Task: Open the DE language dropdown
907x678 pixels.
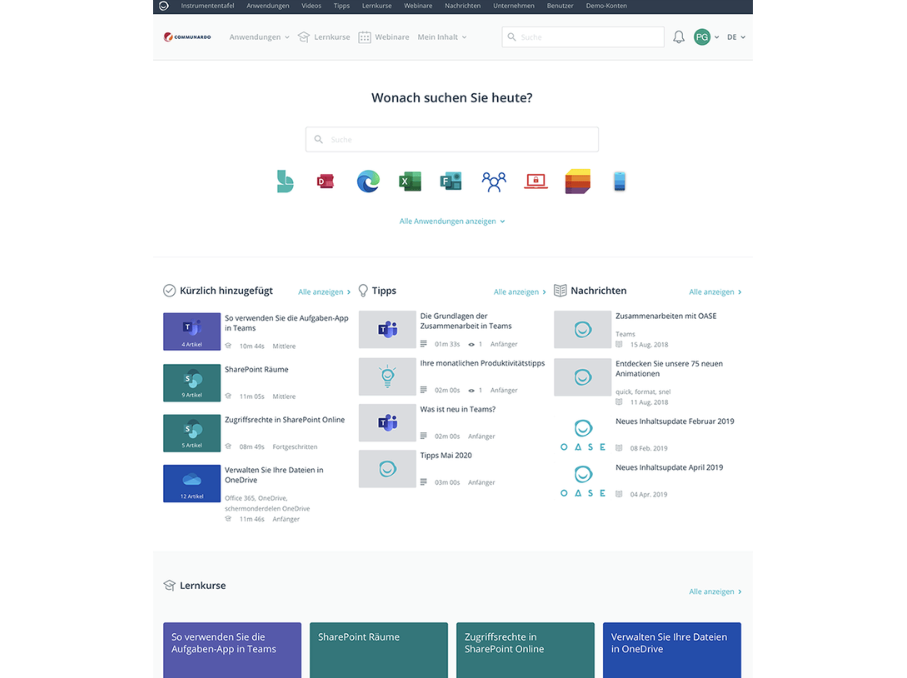Action: click(735, 36)
